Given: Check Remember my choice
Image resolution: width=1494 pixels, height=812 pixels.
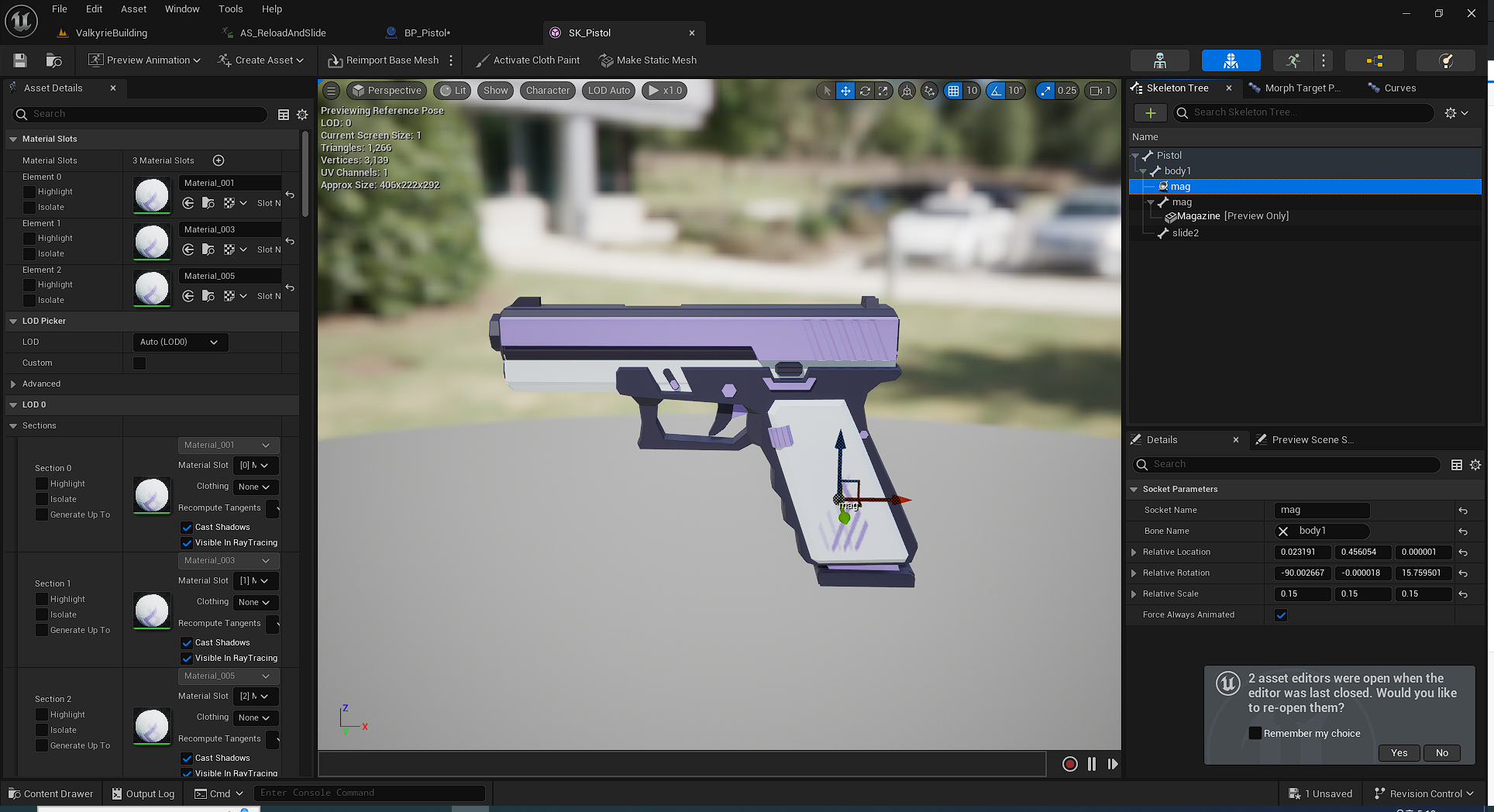Looking at the screenshot, I should coord(1255,733).
